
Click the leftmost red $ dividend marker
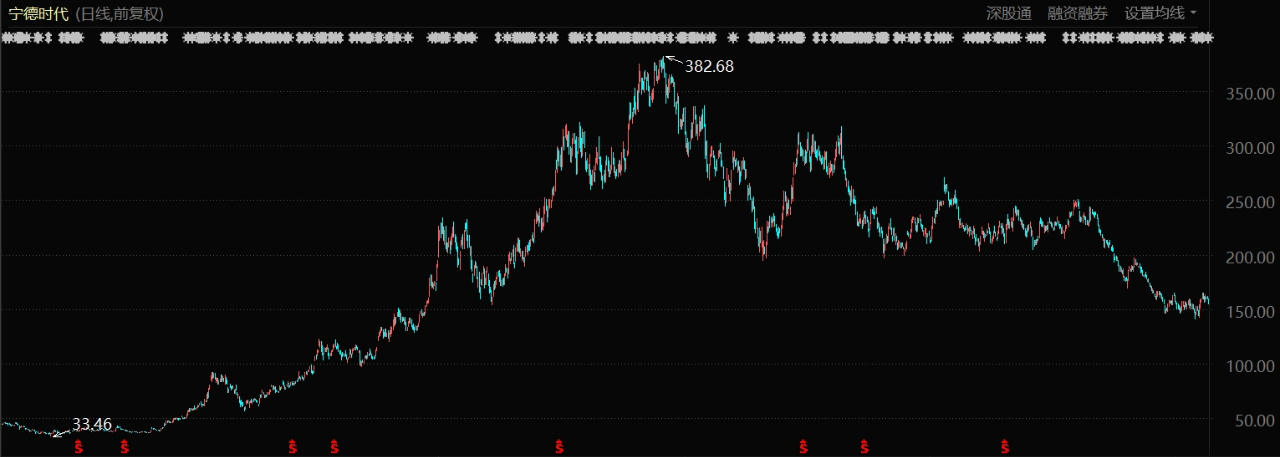point(79,446)
